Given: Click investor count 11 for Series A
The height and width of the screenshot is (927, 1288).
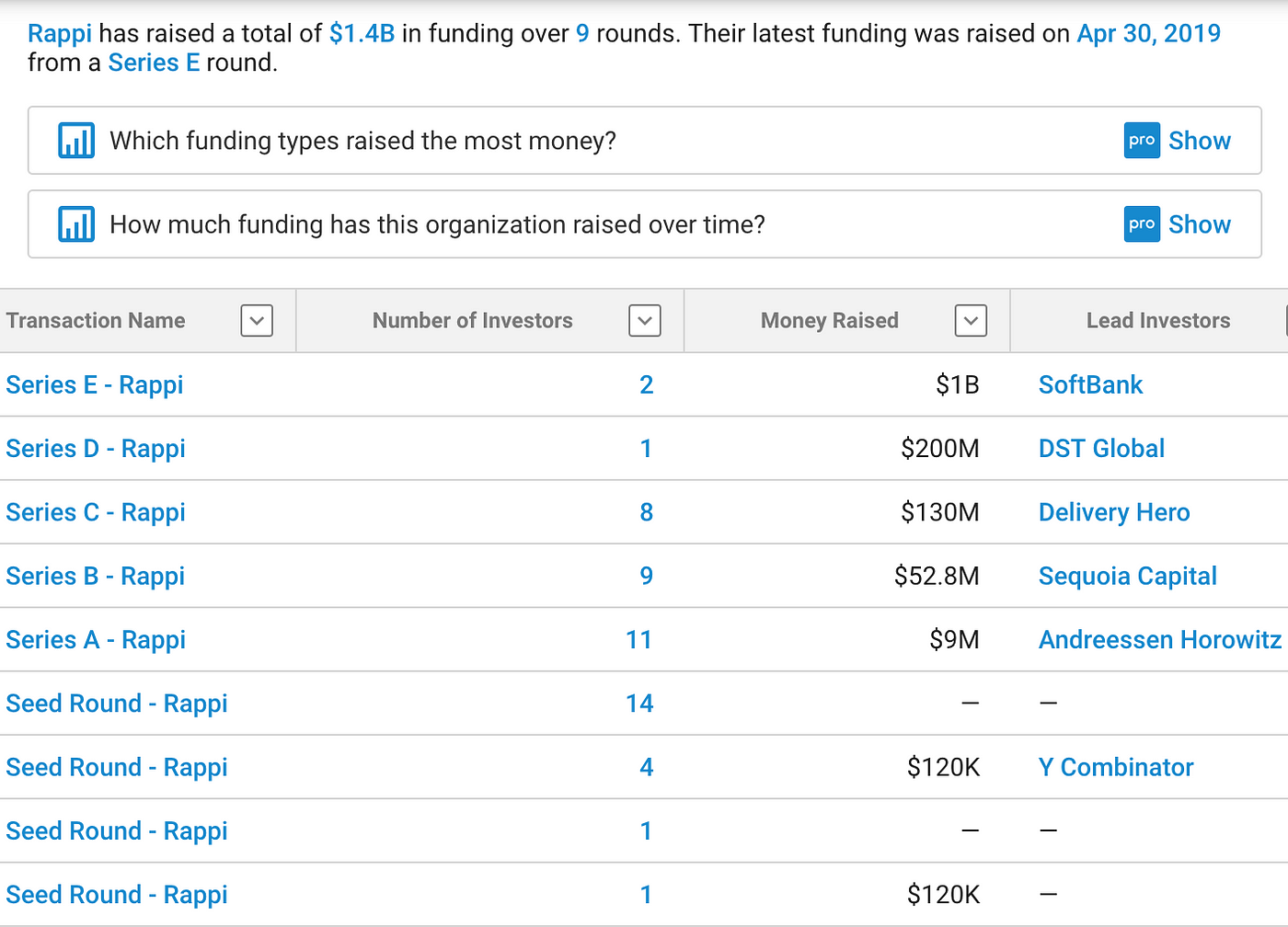Looking at the screenshot, I should click(639, 639).
